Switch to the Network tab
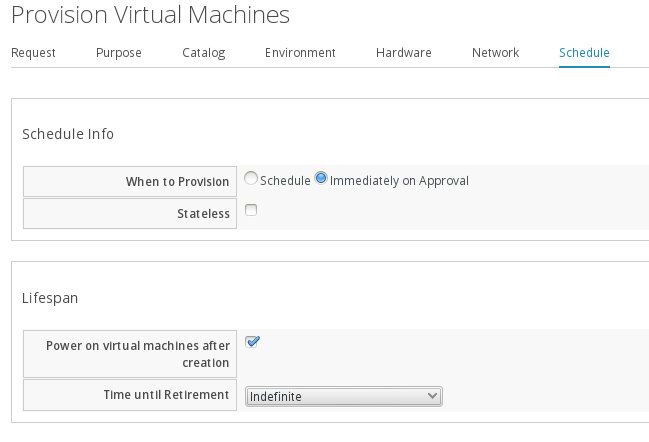The width and height of the screenshot is (649, 442). tap(495, 53)
